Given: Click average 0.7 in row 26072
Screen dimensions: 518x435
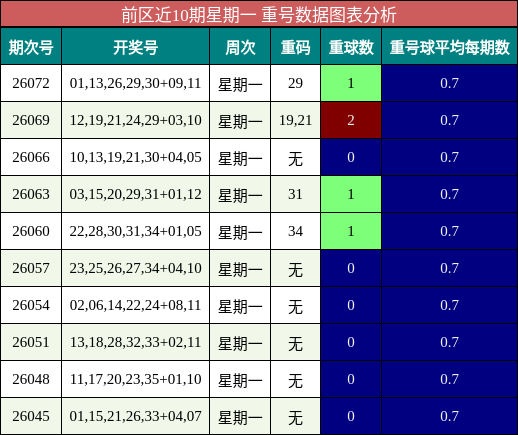Looking at the screenshot, I should coord(450,83).
